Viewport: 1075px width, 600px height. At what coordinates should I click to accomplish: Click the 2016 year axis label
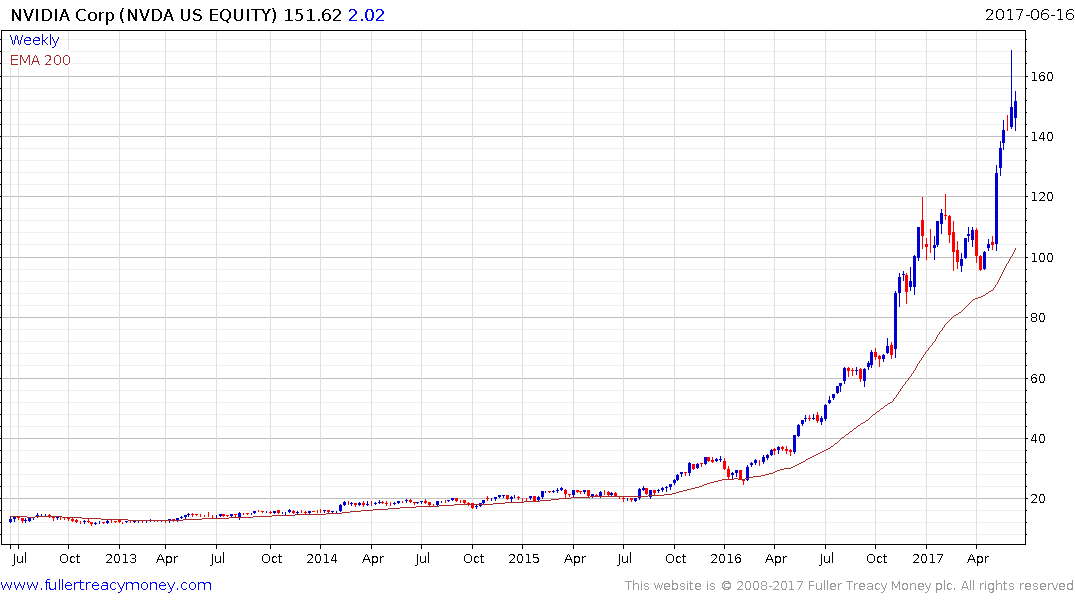tap(726, 558)
